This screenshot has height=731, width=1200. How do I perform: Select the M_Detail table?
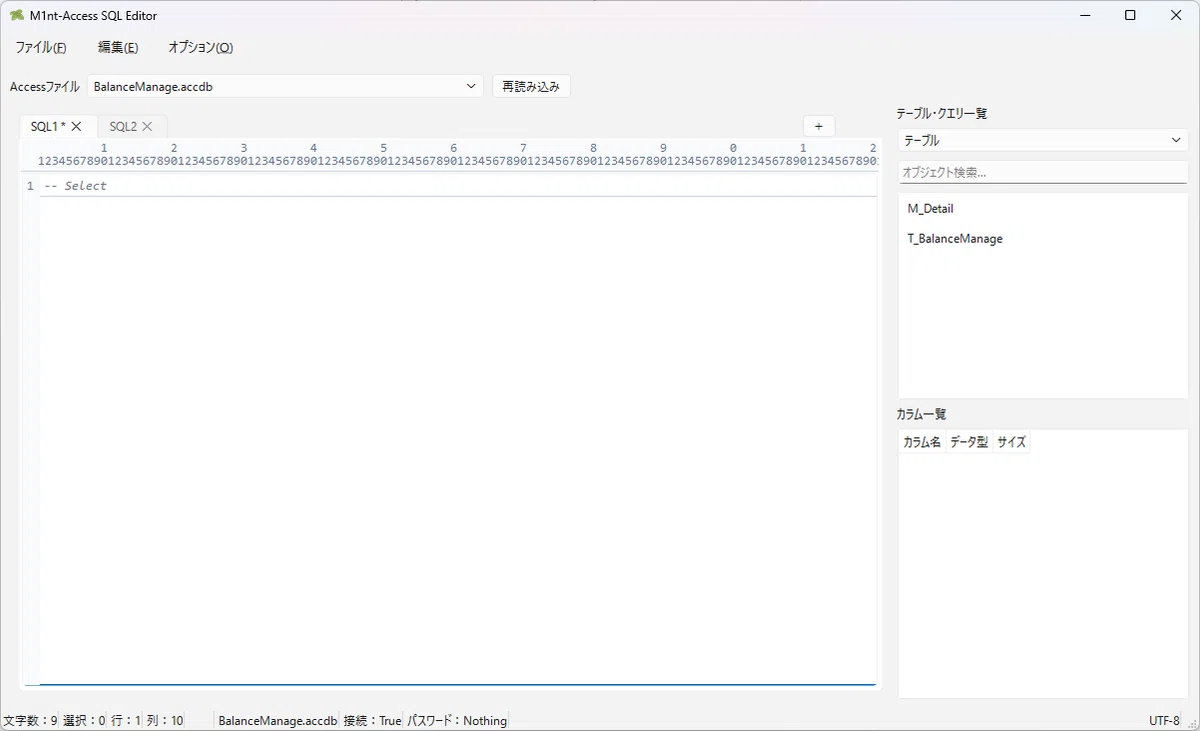pyautogui.click(x=1043, y=209)
